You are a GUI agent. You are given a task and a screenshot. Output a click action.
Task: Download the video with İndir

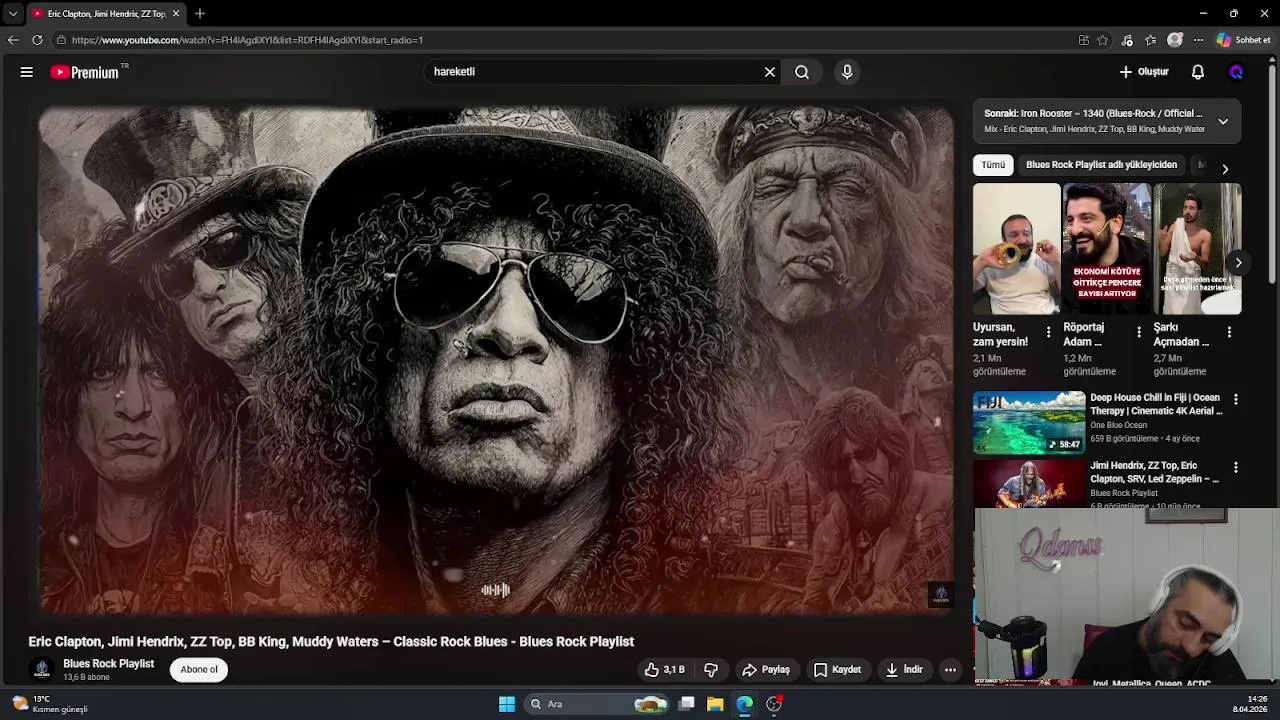(904, 670)
